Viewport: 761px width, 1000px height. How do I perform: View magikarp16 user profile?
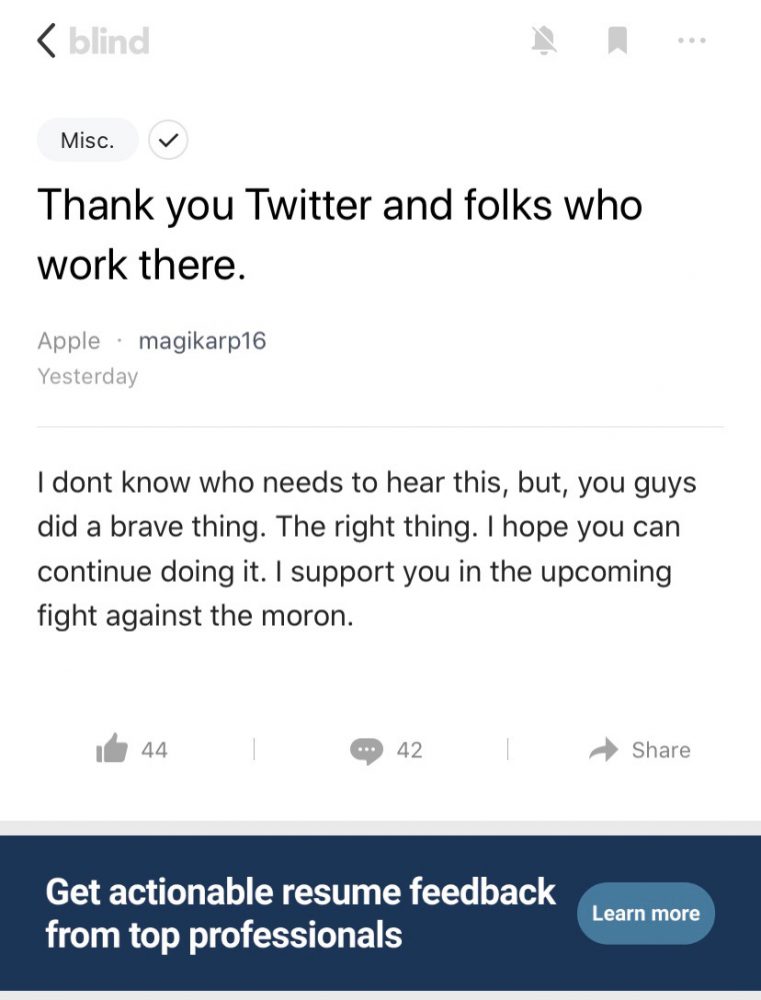202,341
